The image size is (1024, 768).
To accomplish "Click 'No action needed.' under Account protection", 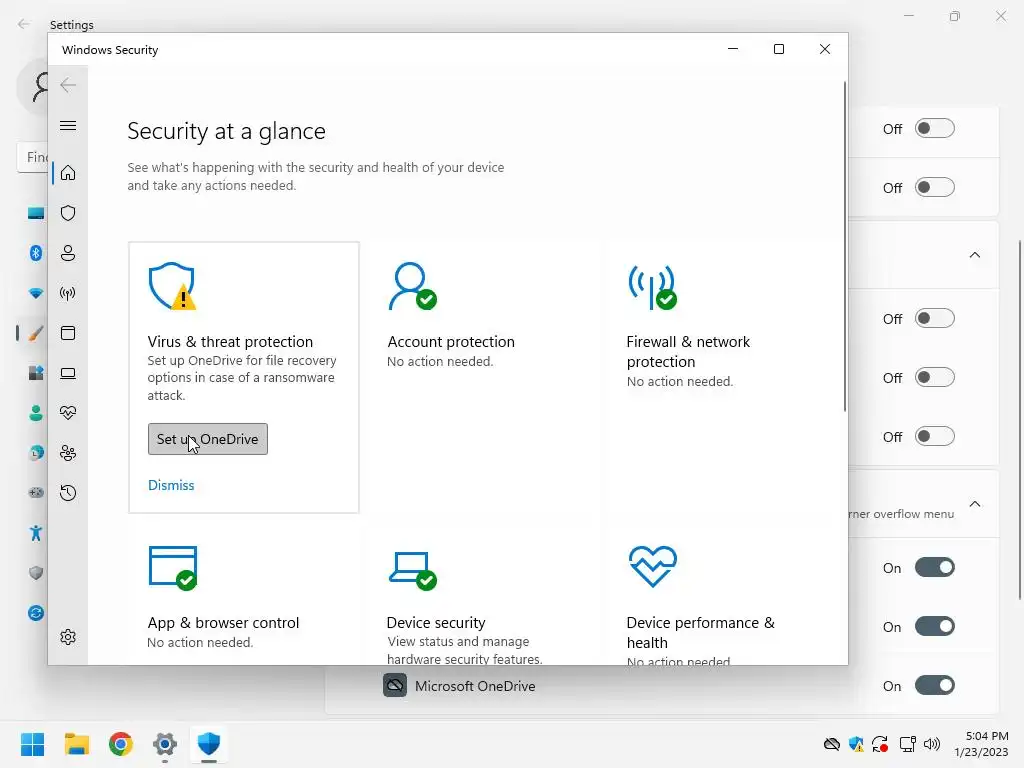I will tap(440, 361).
